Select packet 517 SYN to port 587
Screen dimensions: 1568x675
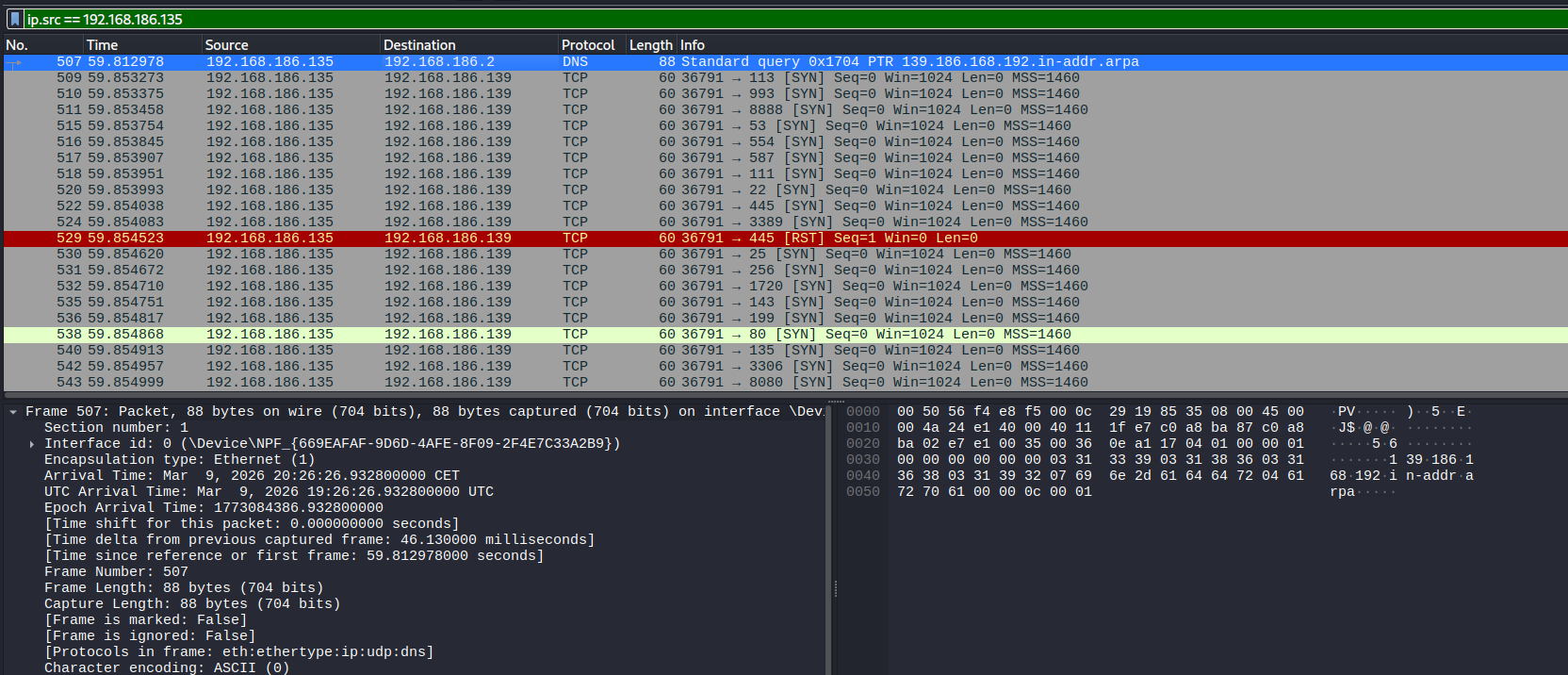tap(786, 157)
